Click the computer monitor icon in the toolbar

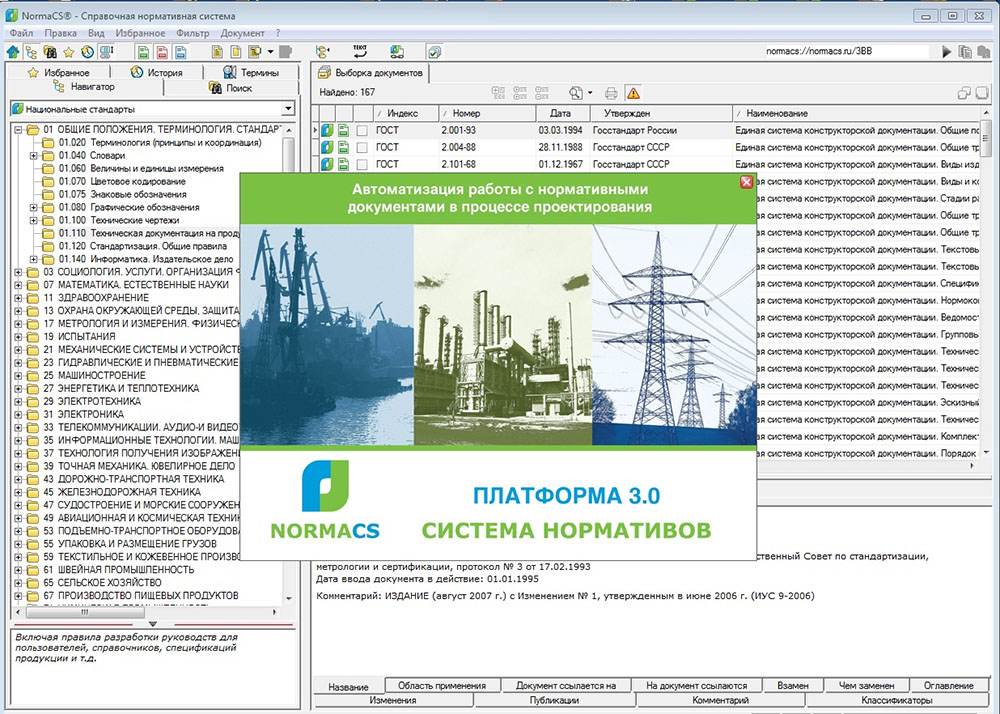point(107,52)
